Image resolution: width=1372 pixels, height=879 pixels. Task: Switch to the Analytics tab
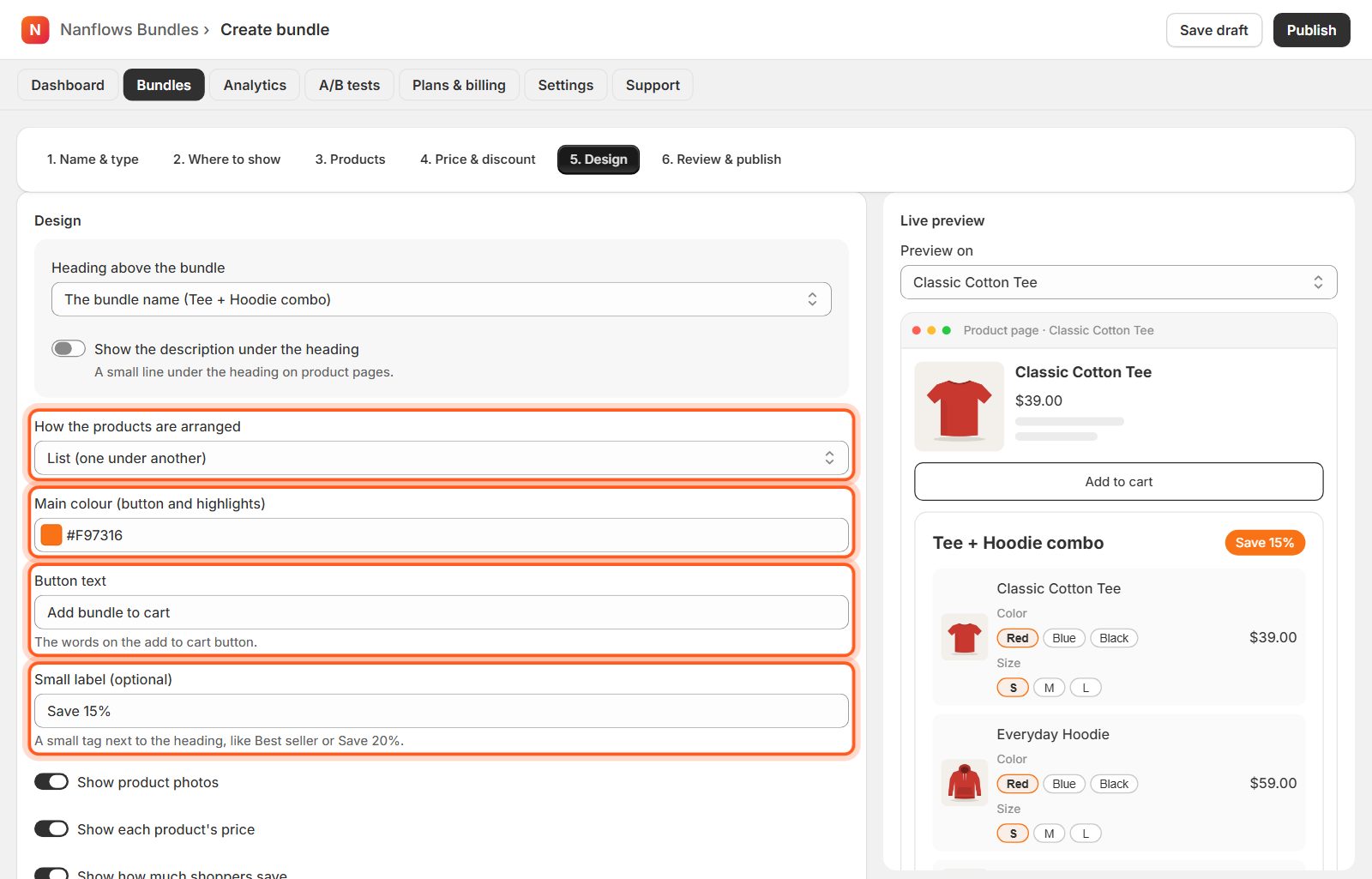255,85
